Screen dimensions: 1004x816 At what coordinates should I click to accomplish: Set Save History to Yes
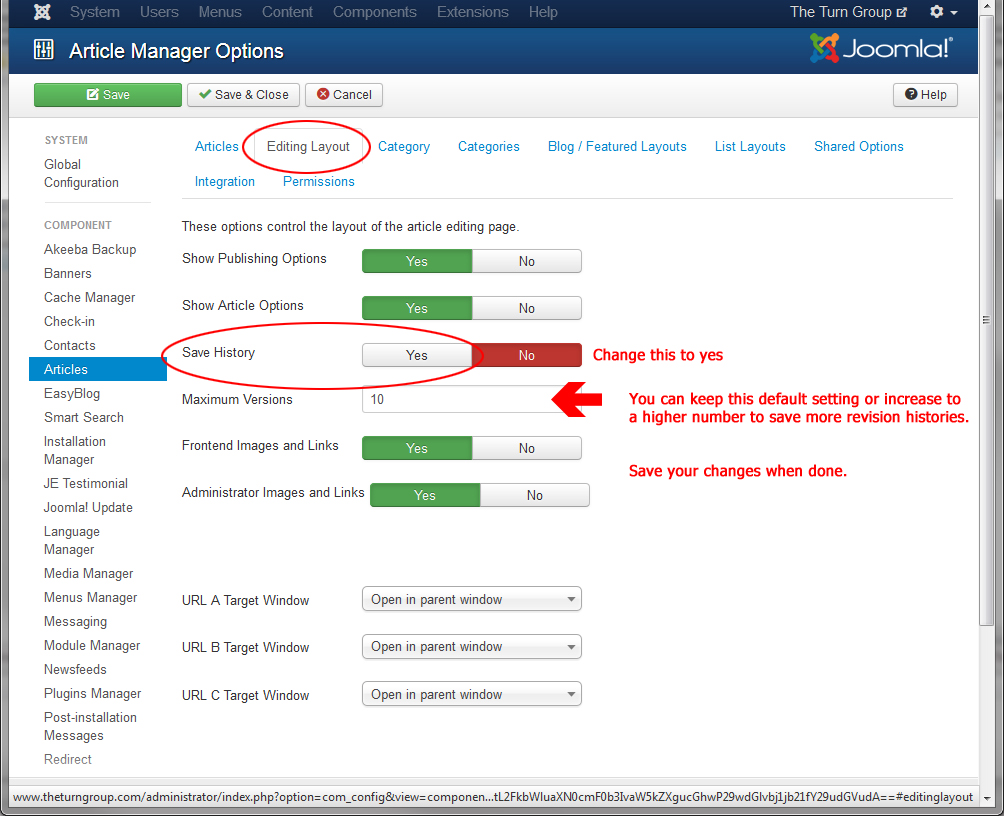coord(417,355)
